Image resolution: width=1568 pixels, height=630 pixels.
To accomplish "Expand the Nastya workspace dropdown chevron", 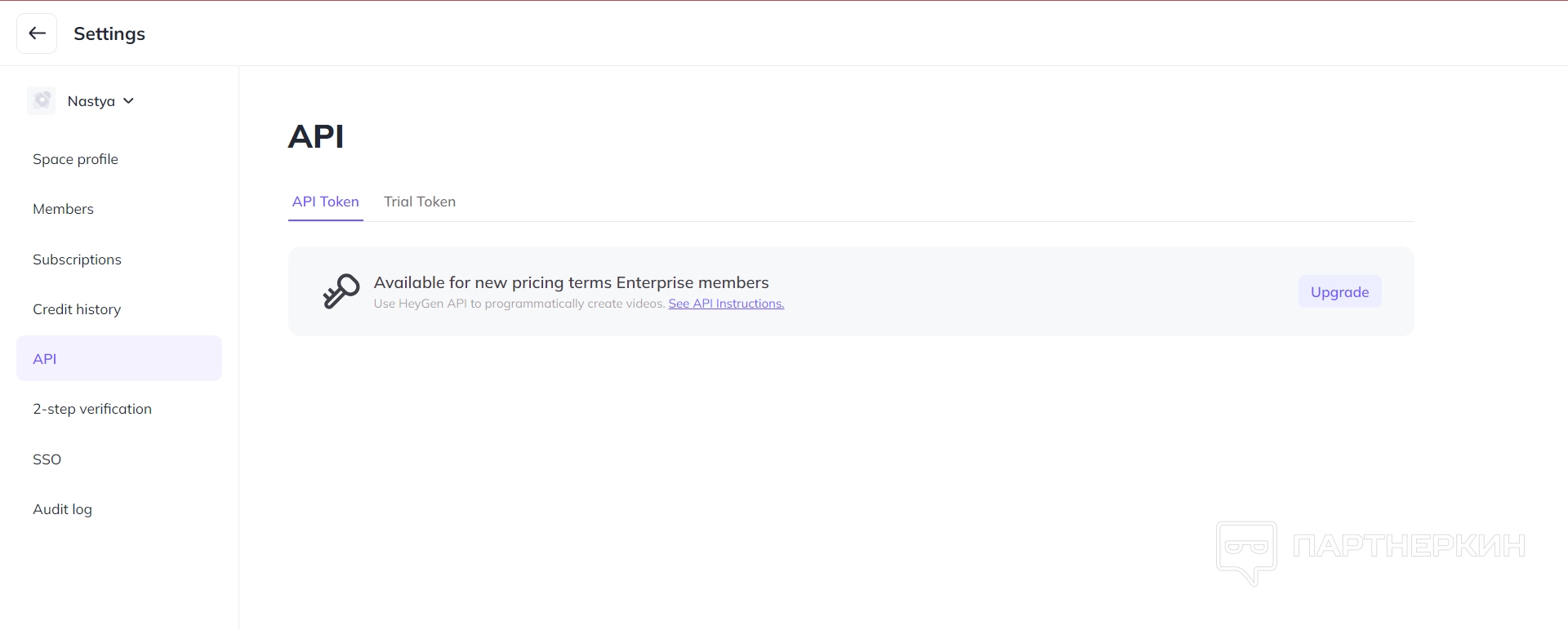I will [128, 101].
